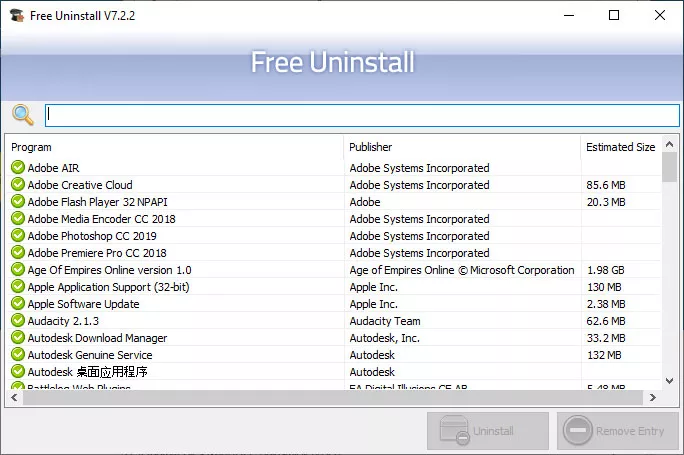684x455 pixels.
Task: Click the horizontal scrollbar thumb
Action: pos(333,397)
